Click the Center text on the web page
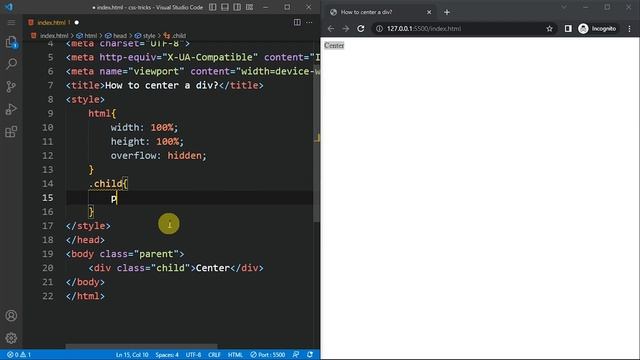640x360 pixels. click(x=334, y=45)
